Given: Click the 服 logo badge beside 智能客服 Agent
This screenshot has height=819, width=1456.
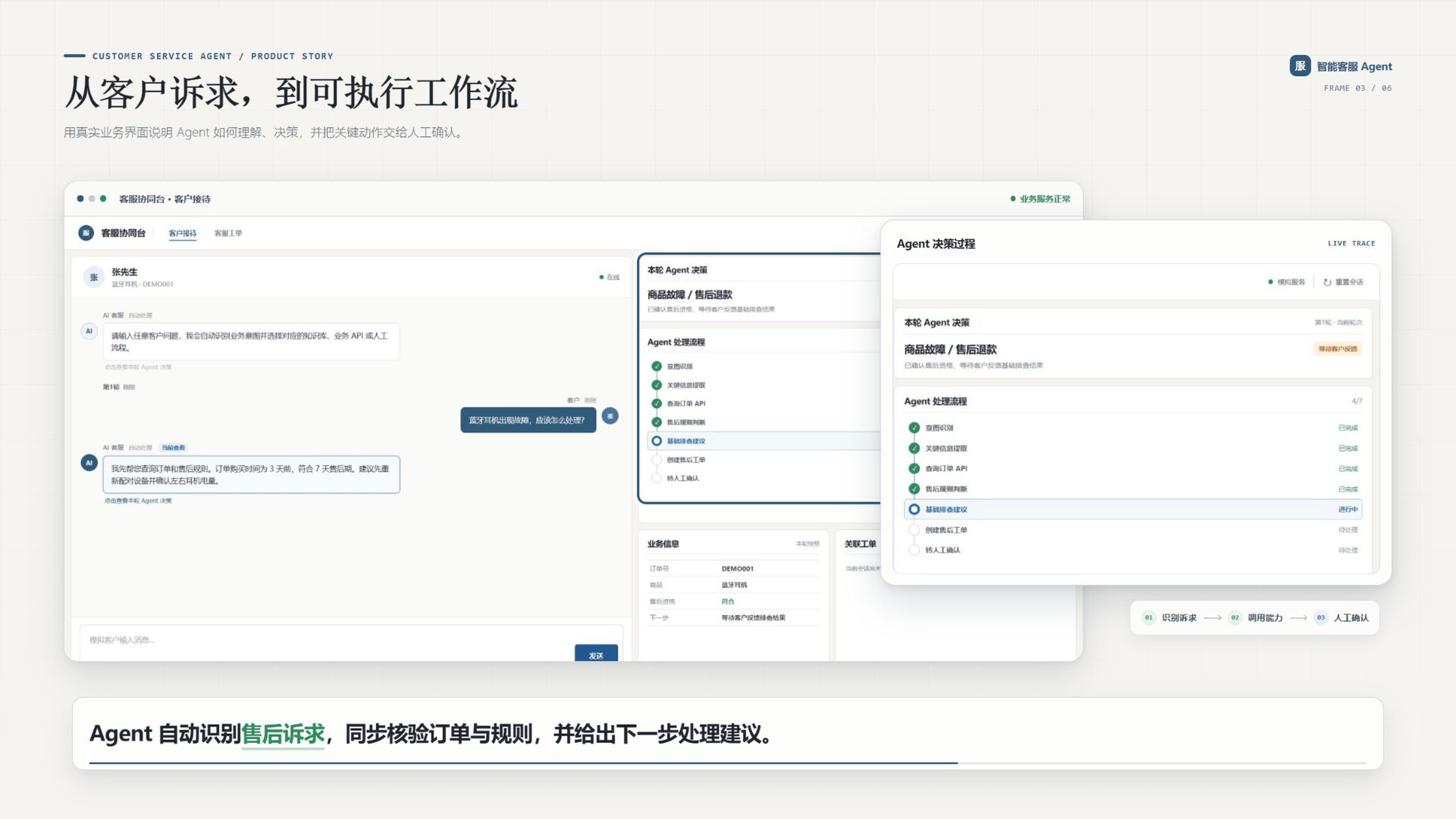Looking at the screenshot, I should 1299,66.
